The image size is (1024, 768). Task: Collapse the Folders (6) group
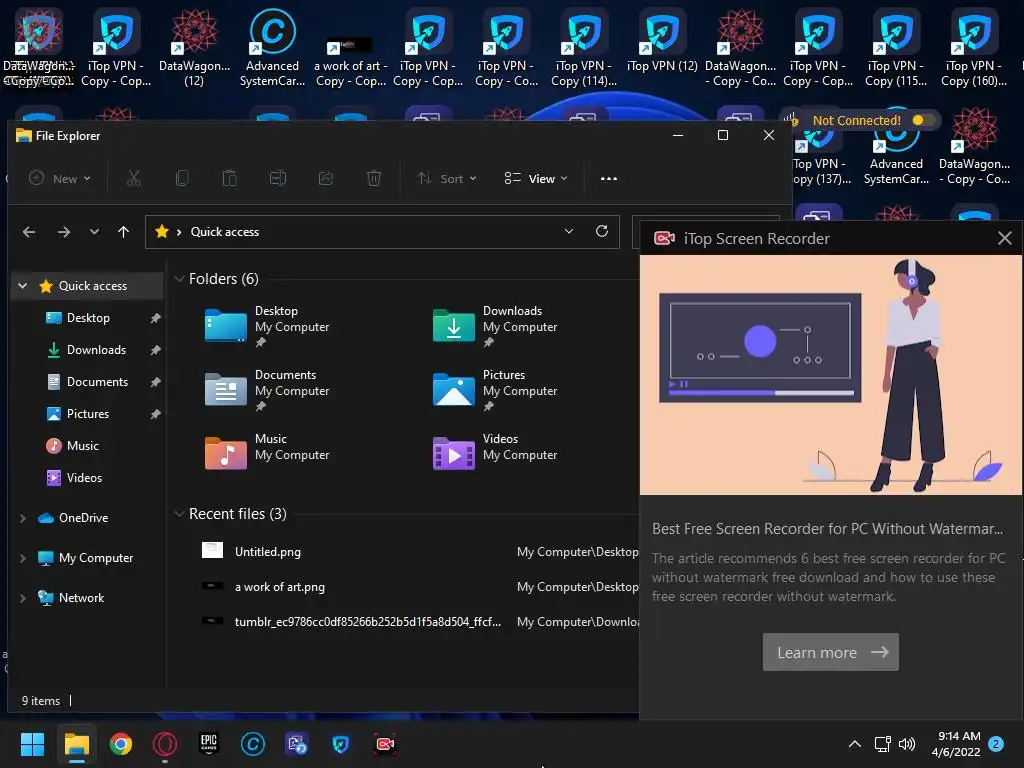click(x=179, y=279)
